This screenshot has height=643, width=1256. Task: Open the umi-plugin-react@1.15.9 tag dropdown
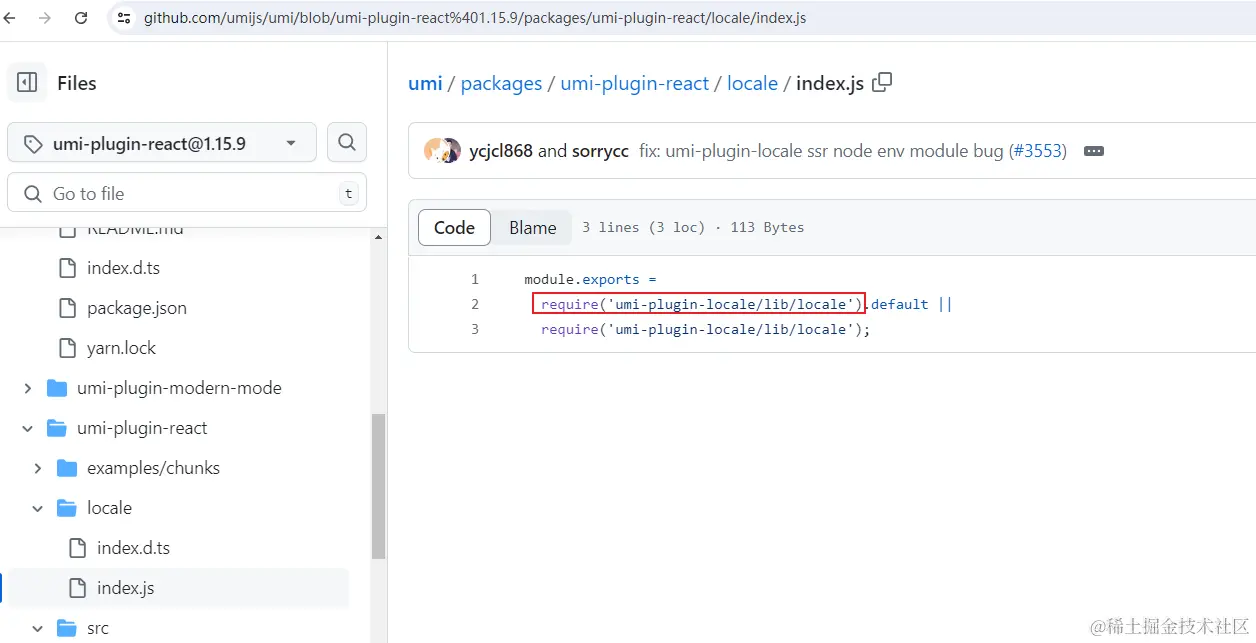(162, 143)
